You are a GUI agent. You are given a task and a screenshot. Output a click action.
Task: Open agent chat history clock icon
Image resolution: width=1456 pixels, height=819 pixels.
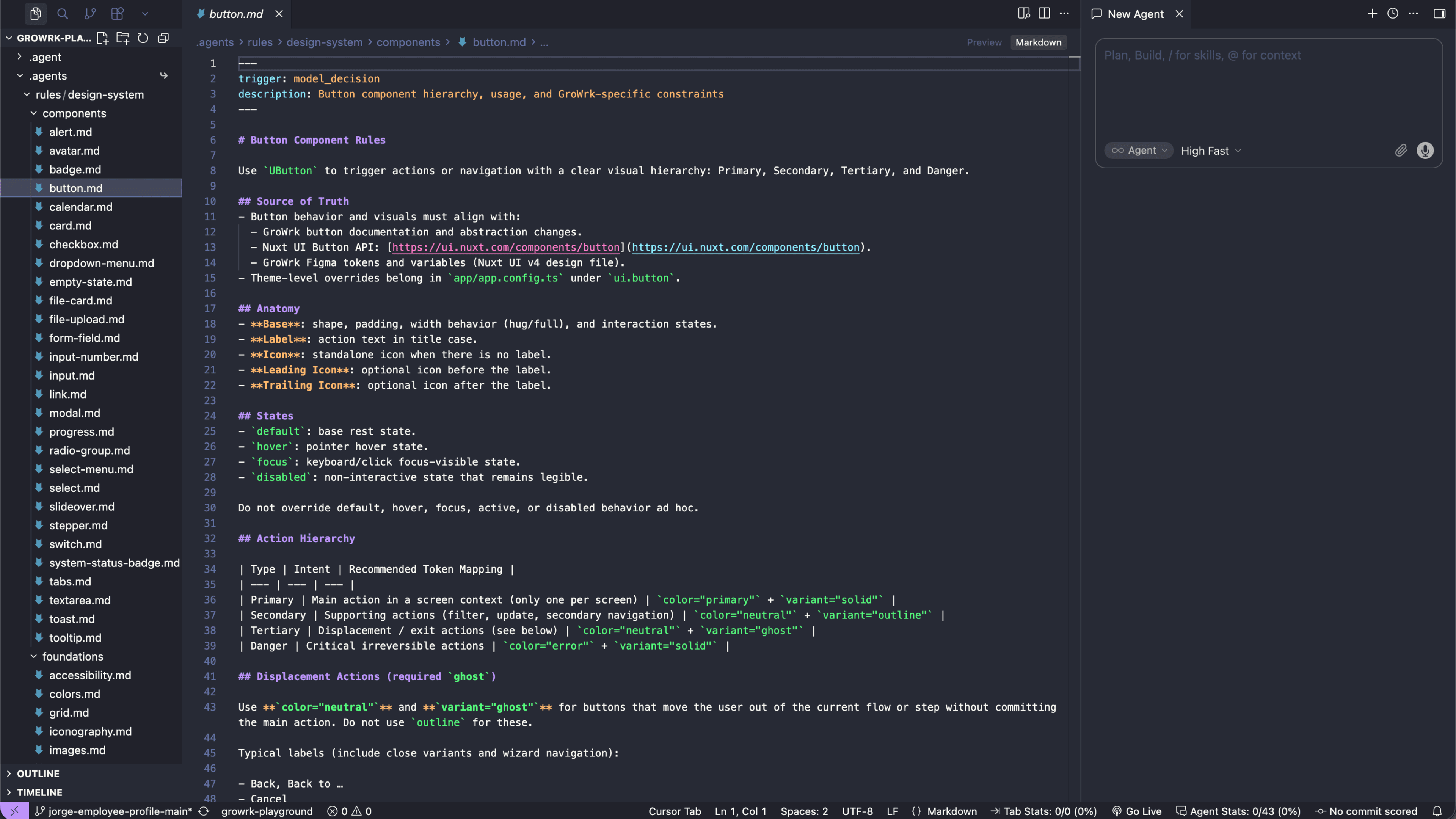point(1393,14)
